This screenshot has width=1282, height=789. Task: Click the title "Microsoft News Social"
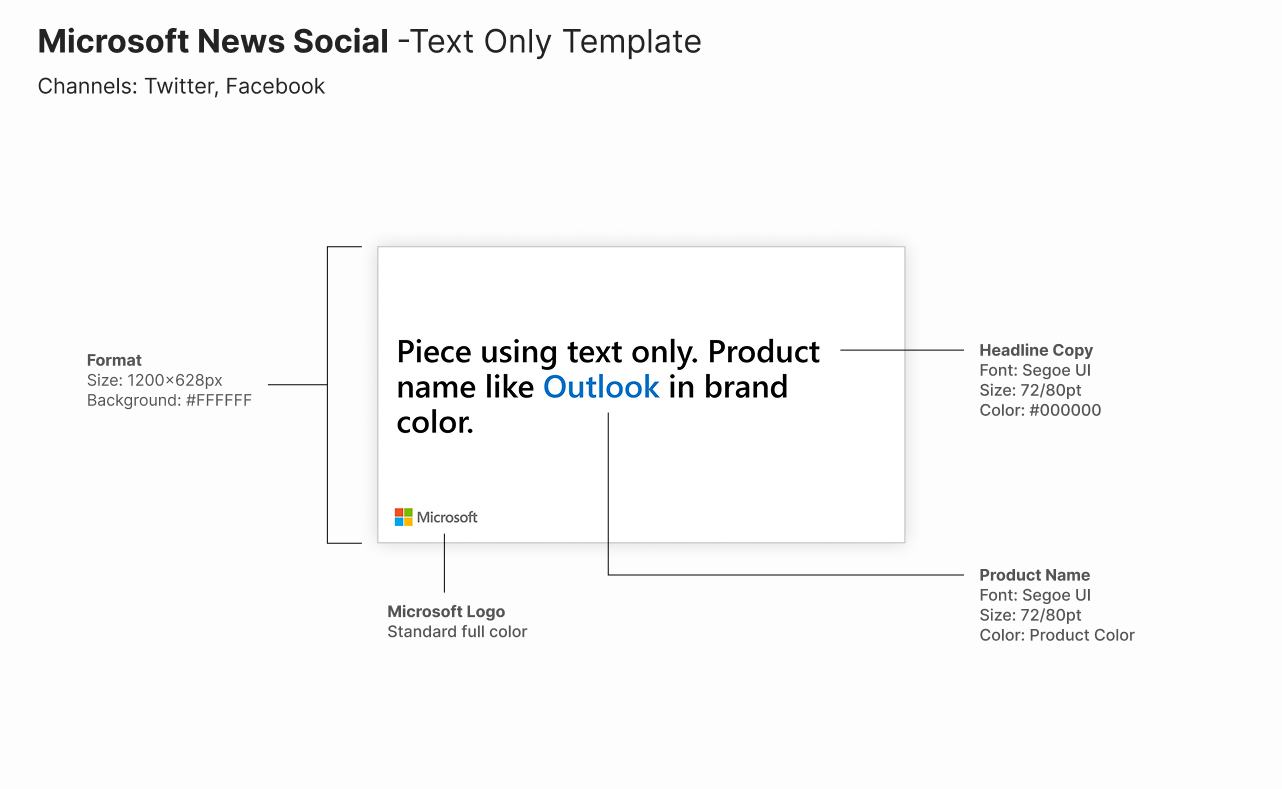[213, 42]
